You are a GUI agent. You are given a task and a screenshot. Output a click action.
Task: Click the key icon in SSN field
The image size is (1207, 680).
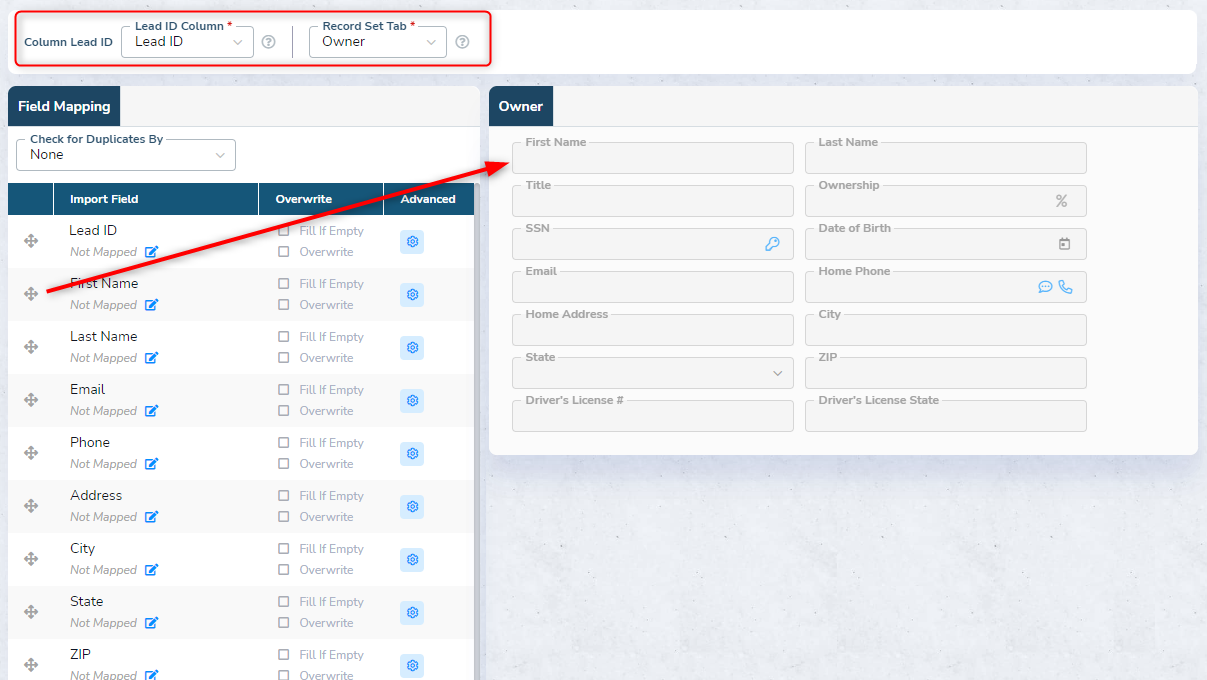pyautogui.click(x=772, y=244)
